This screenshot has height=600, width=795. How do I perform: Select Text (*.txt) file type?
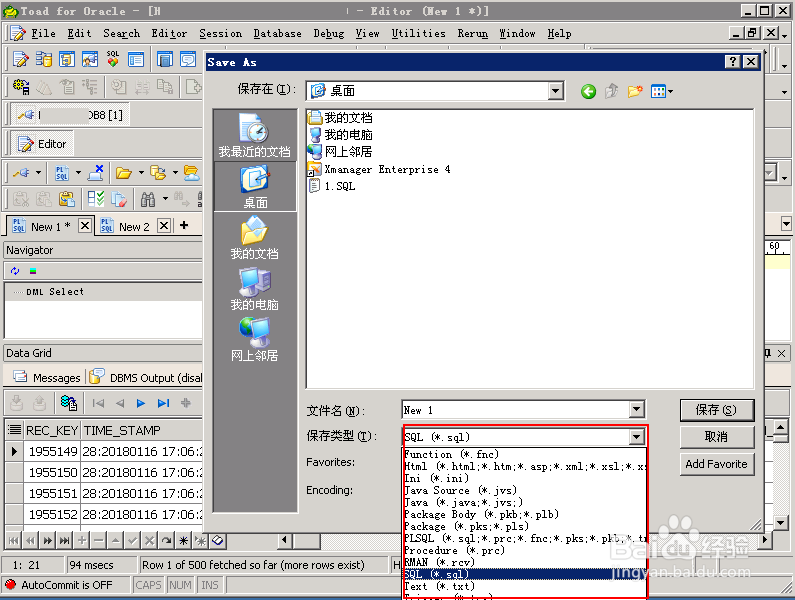pyautogui.click(x=525, y=586)
